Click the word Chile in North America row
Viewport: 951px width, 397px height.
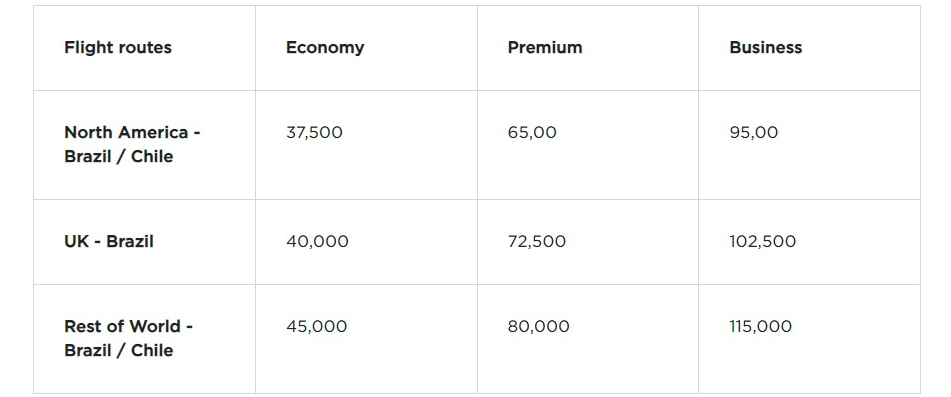[x=152, y=156]
